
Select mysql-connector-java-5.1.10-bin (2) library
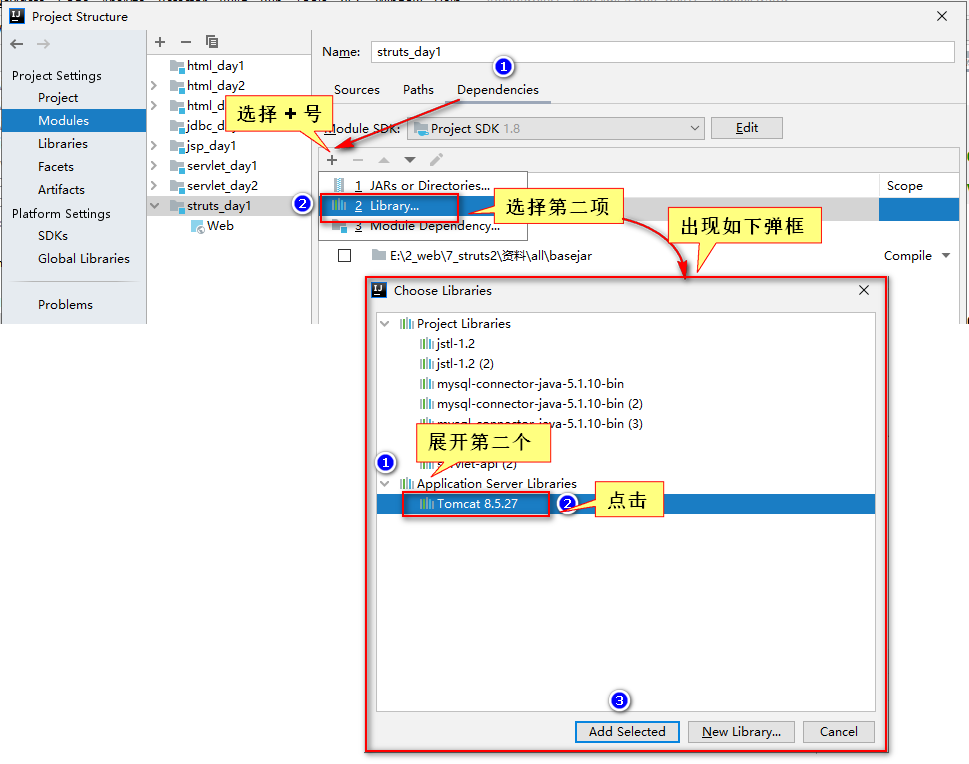pos(540,404)
